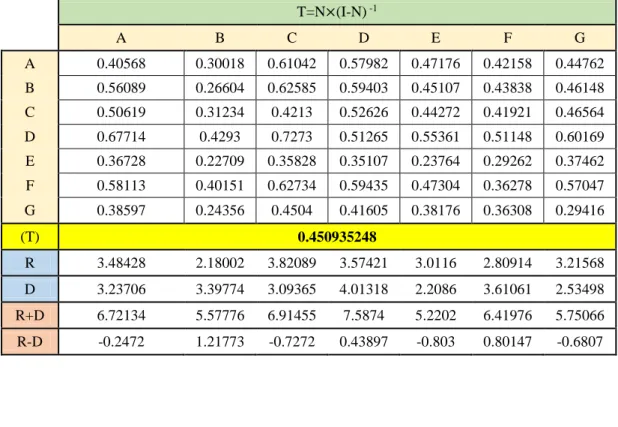
Task: Select cell value 0.46564
Action: [x=579, y=112]
